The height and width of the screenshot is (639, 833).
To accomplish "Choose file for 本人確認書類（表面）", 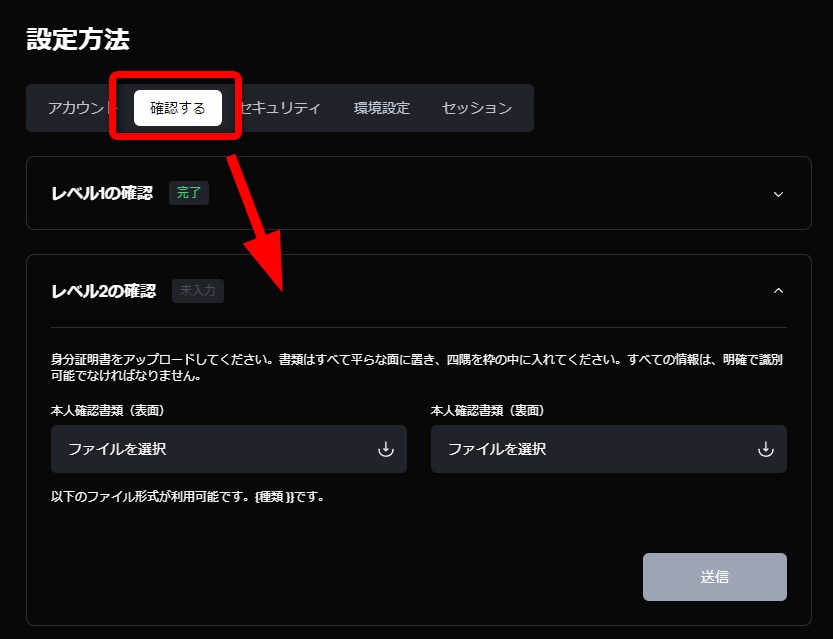I will [229, 449].
